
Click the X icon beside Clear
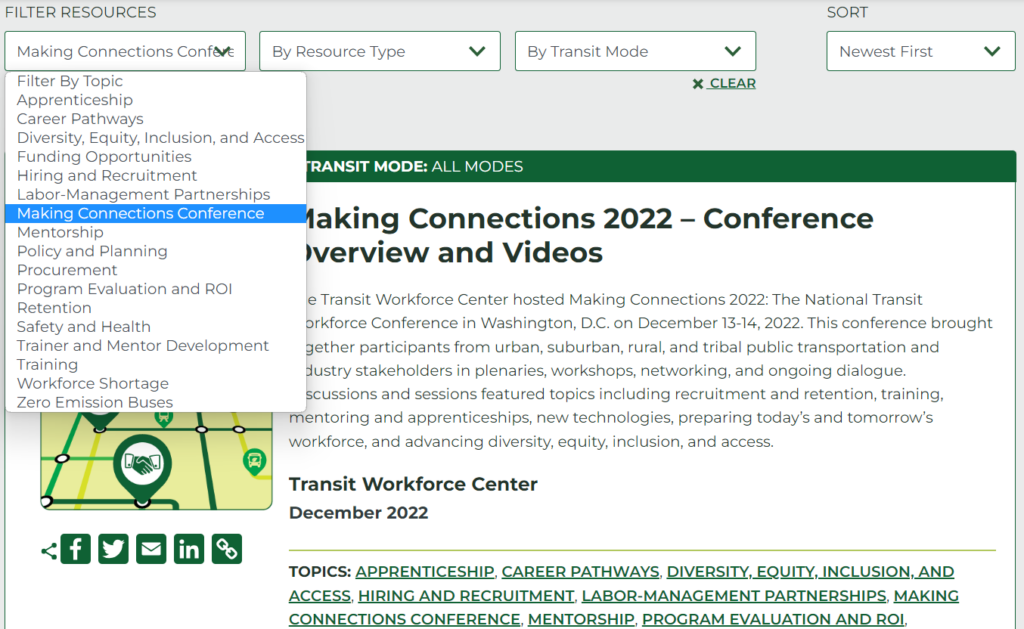697,84
